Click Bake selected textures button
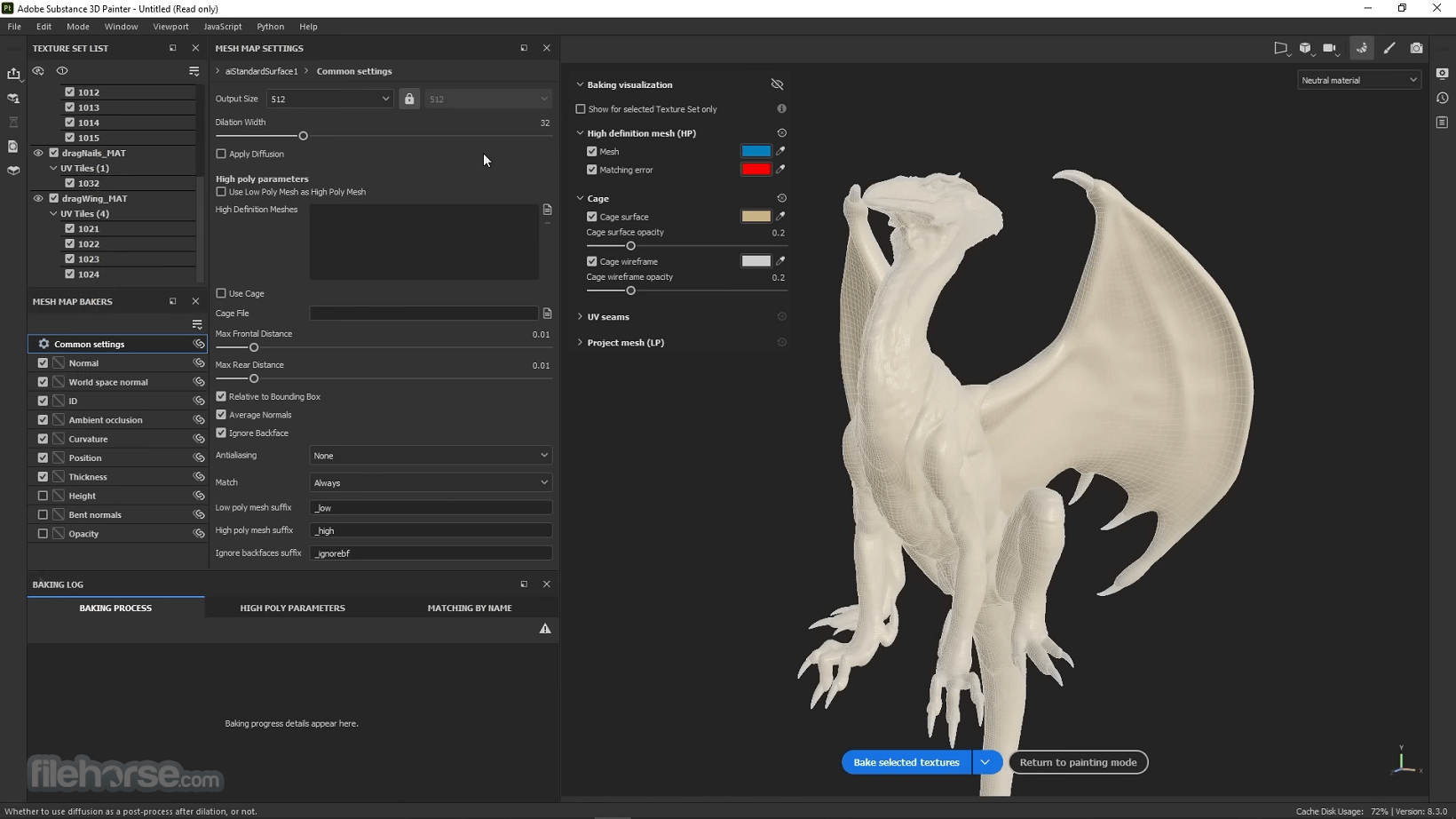This screenshot has height=819, width=1456. (906, 762)
